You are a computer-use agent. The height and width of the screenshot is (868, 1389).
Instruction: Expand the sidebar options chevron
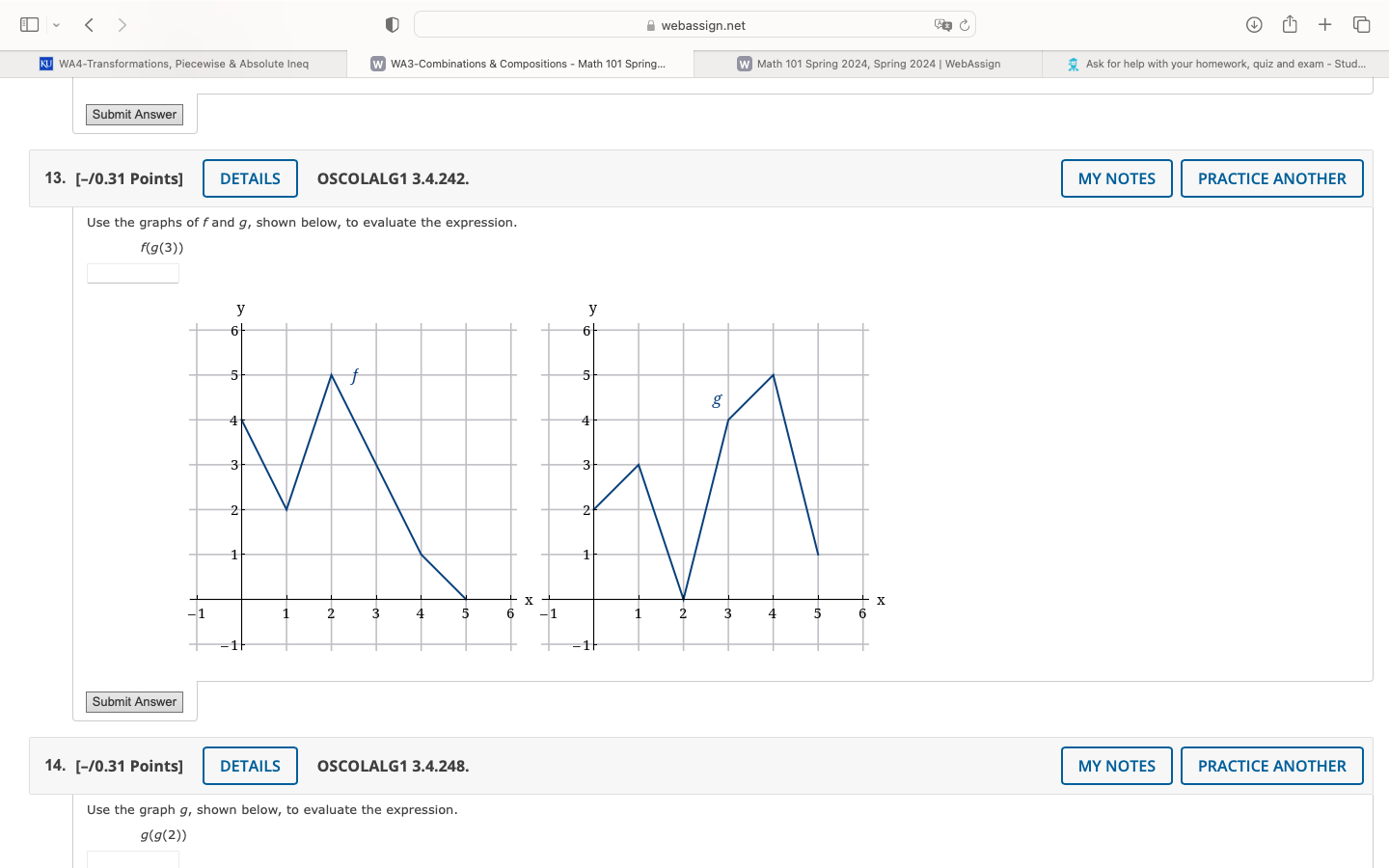(x=56, y=25)
